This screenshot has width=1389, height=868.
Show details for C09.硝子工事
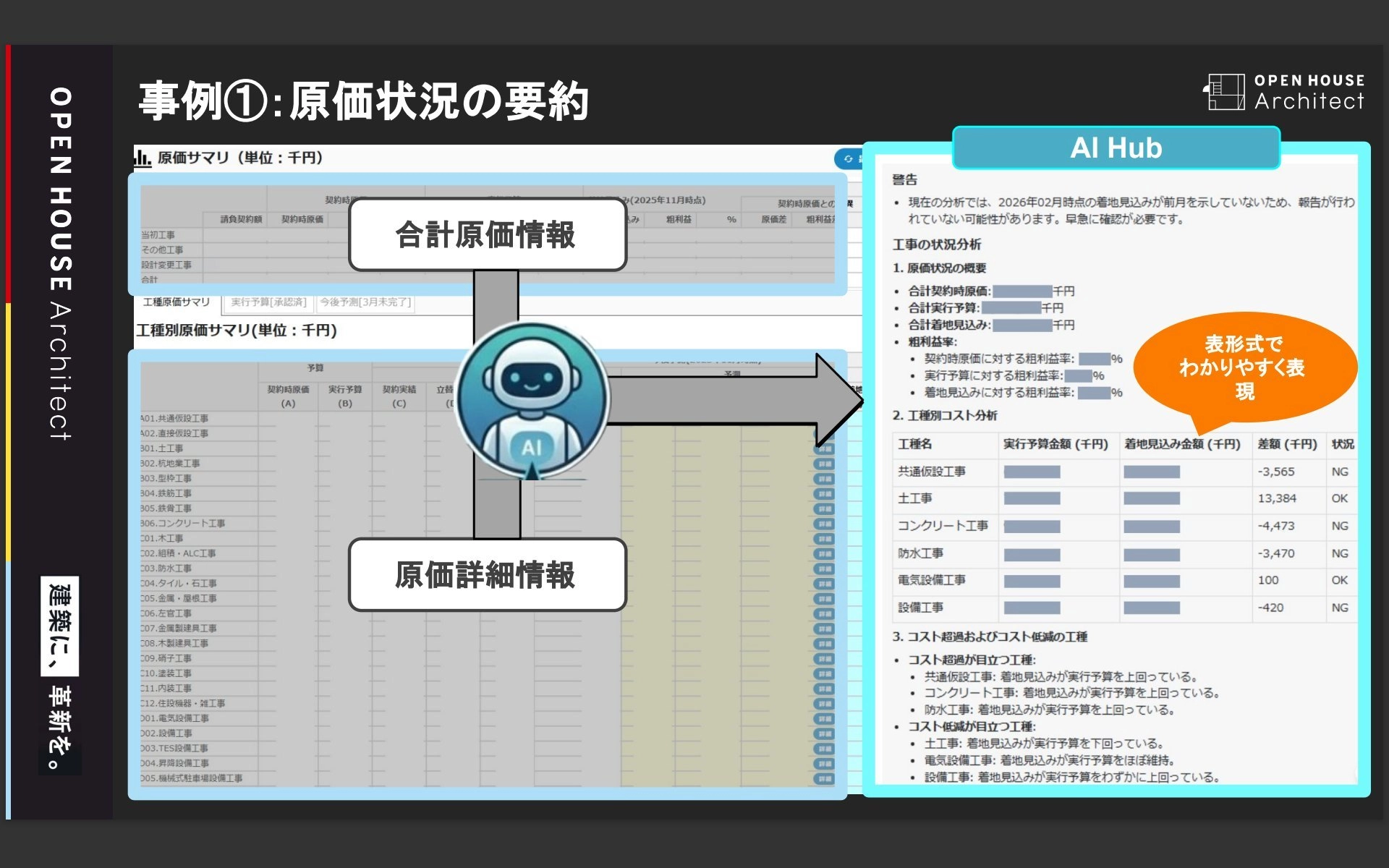(824, 659)
